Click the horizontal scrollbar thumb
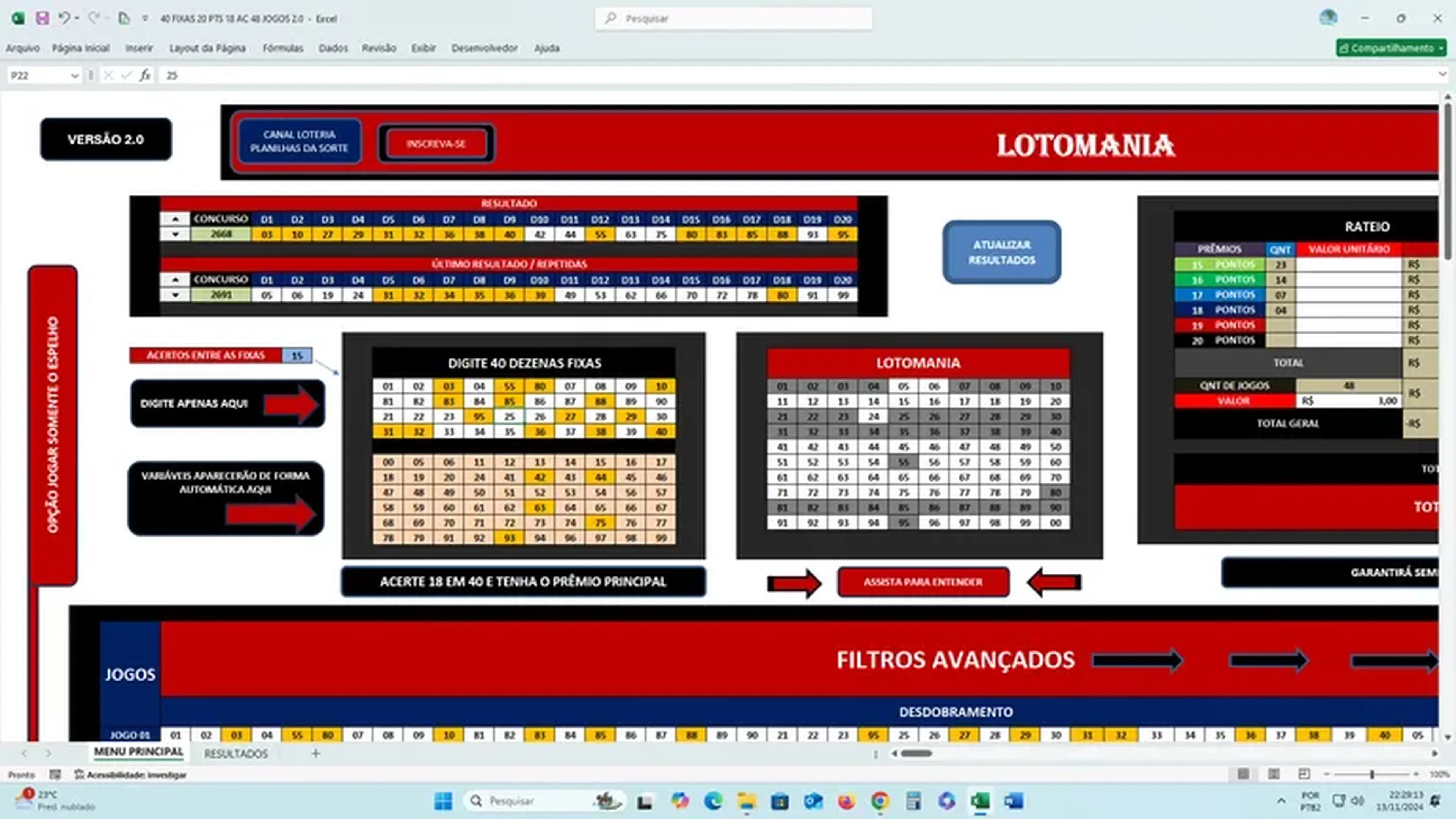This screenshot has width=1456, height=819. tap(916, 753)
